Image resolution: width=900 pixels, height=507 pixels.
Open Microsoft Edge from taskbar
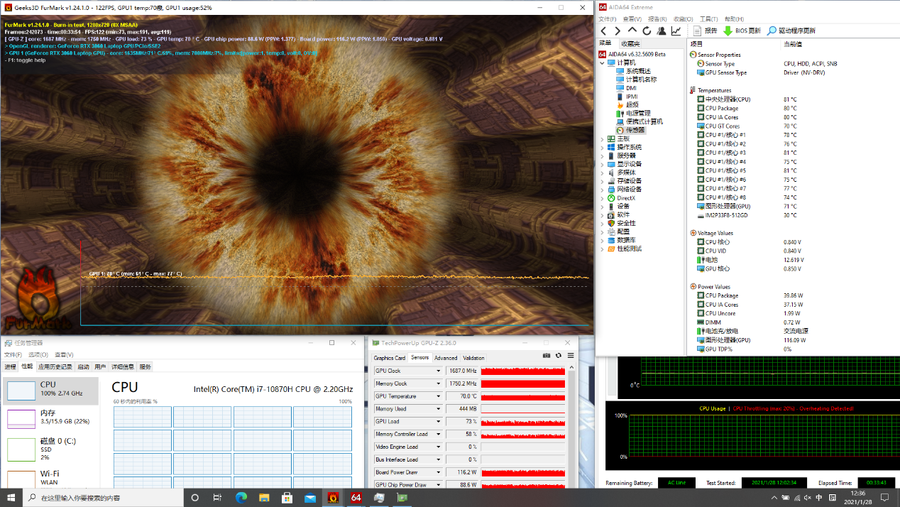click(241, 498)
